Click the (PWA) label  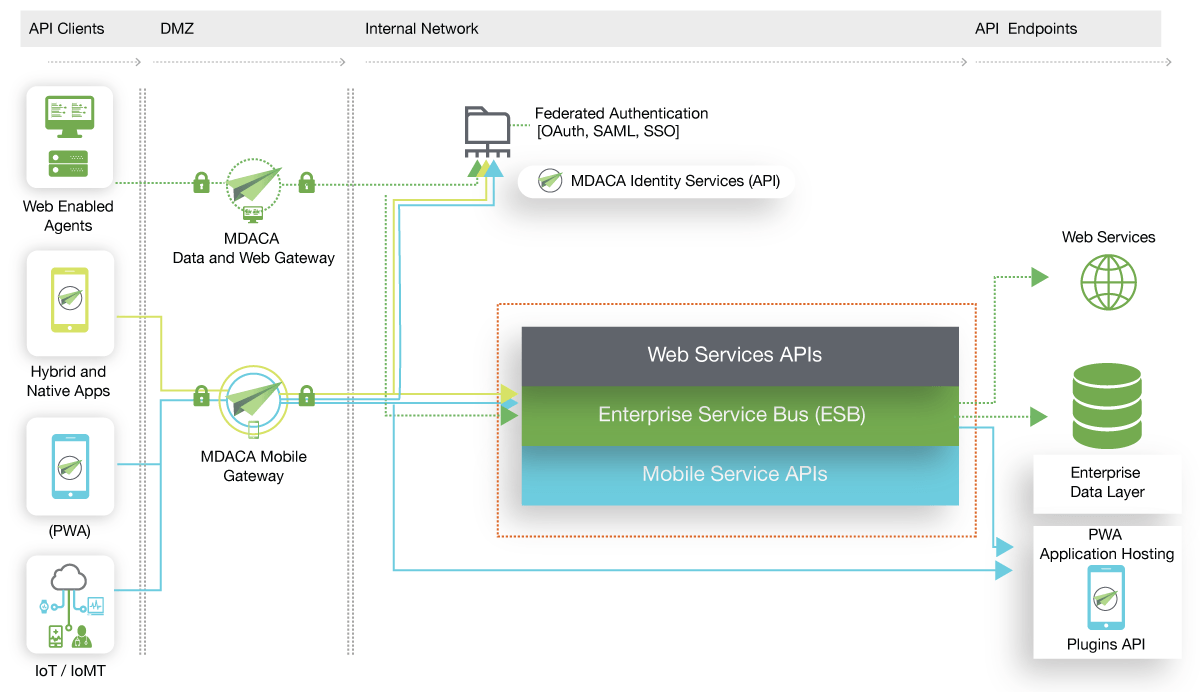(x=69, y=531)
